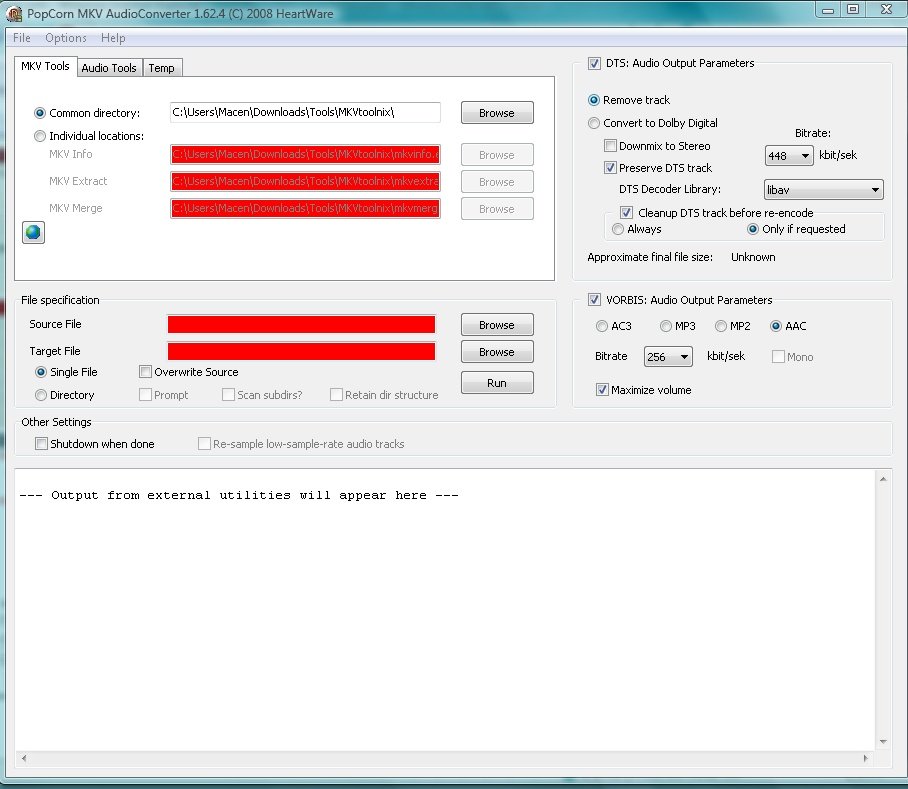Screen dimensions: 908x789
Task: Open the Help menu
Action: coord(113,38)
